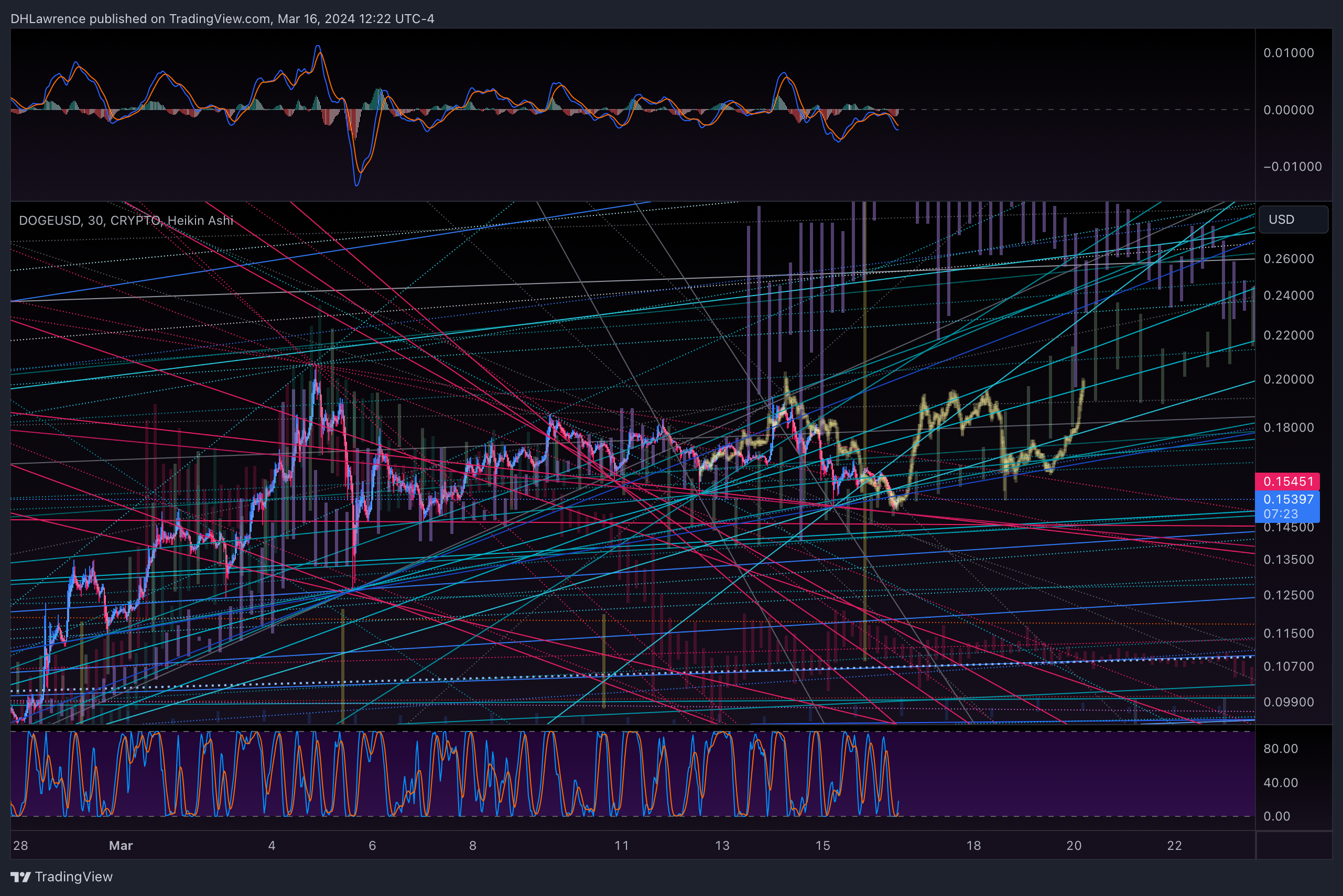Screen dimensions: 1343x896
Task: Click the 0.20000 price axis label
Action: tap(1288, 379)
